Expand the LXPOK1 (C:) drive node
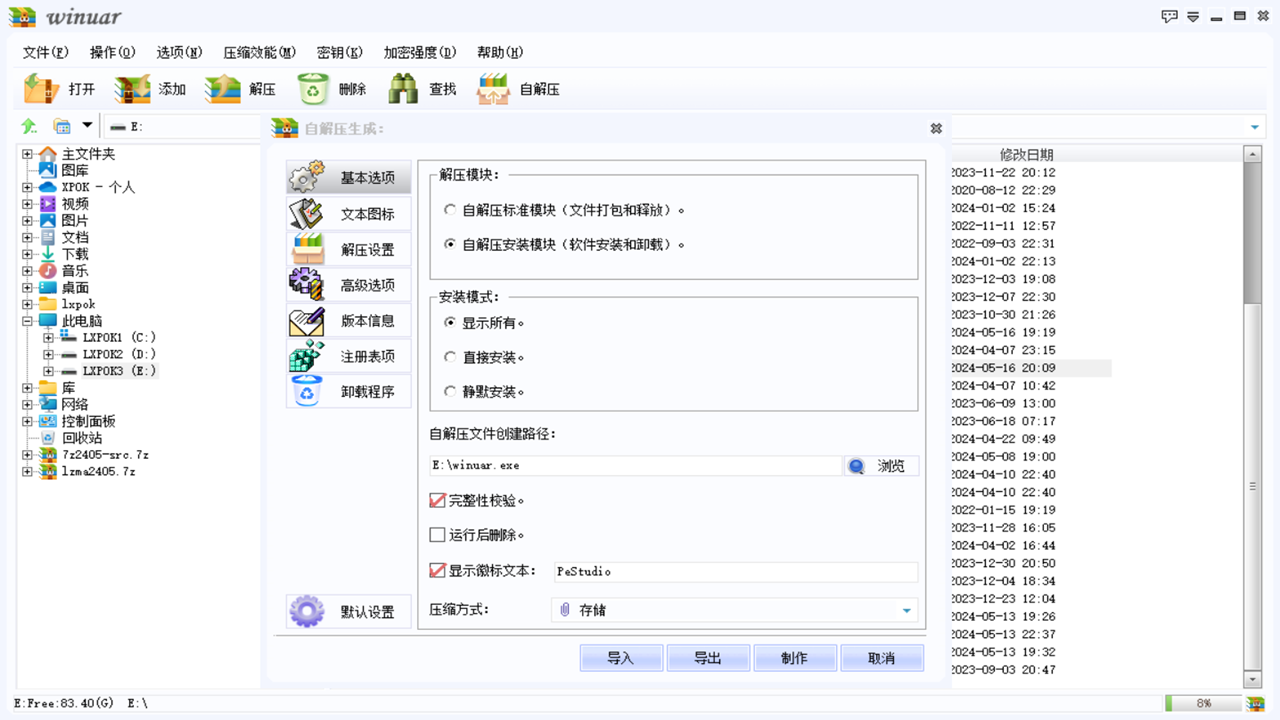The height and width of the screenshot is (720, 1280). click(x=48, y=336)
